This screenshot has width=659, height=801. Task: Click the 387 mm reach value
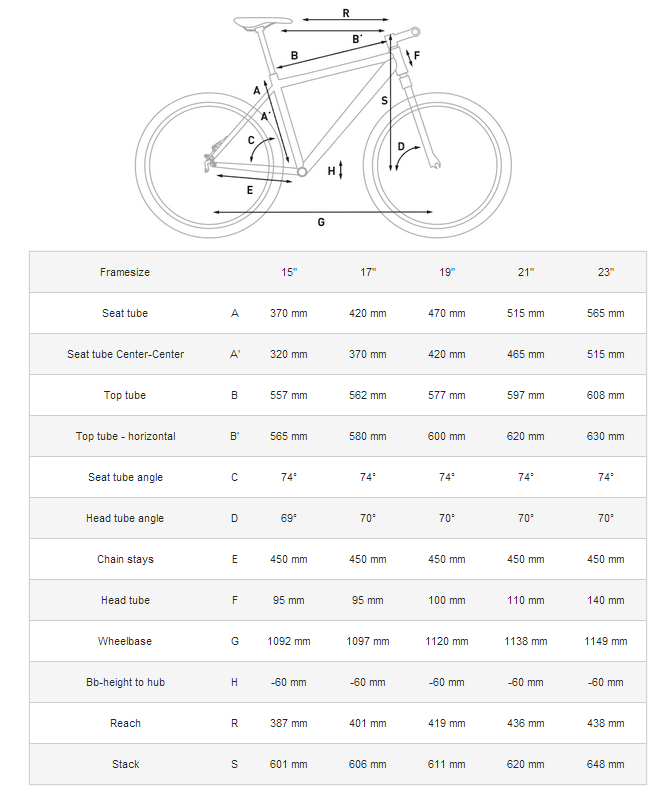click(289, 723)
